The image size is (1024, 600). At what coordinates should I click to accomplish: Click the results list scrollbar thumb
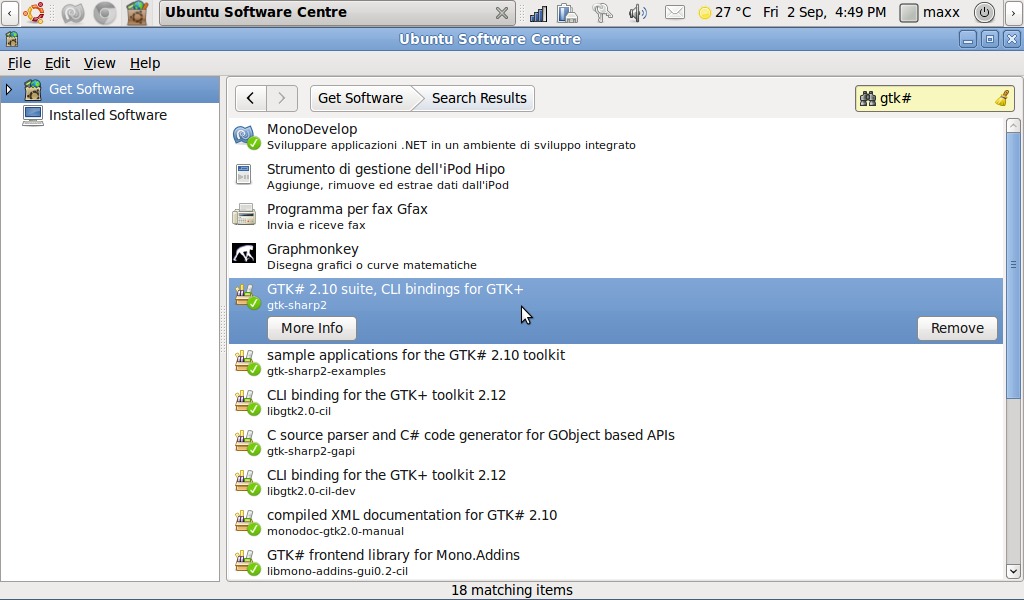point(1013,264)
